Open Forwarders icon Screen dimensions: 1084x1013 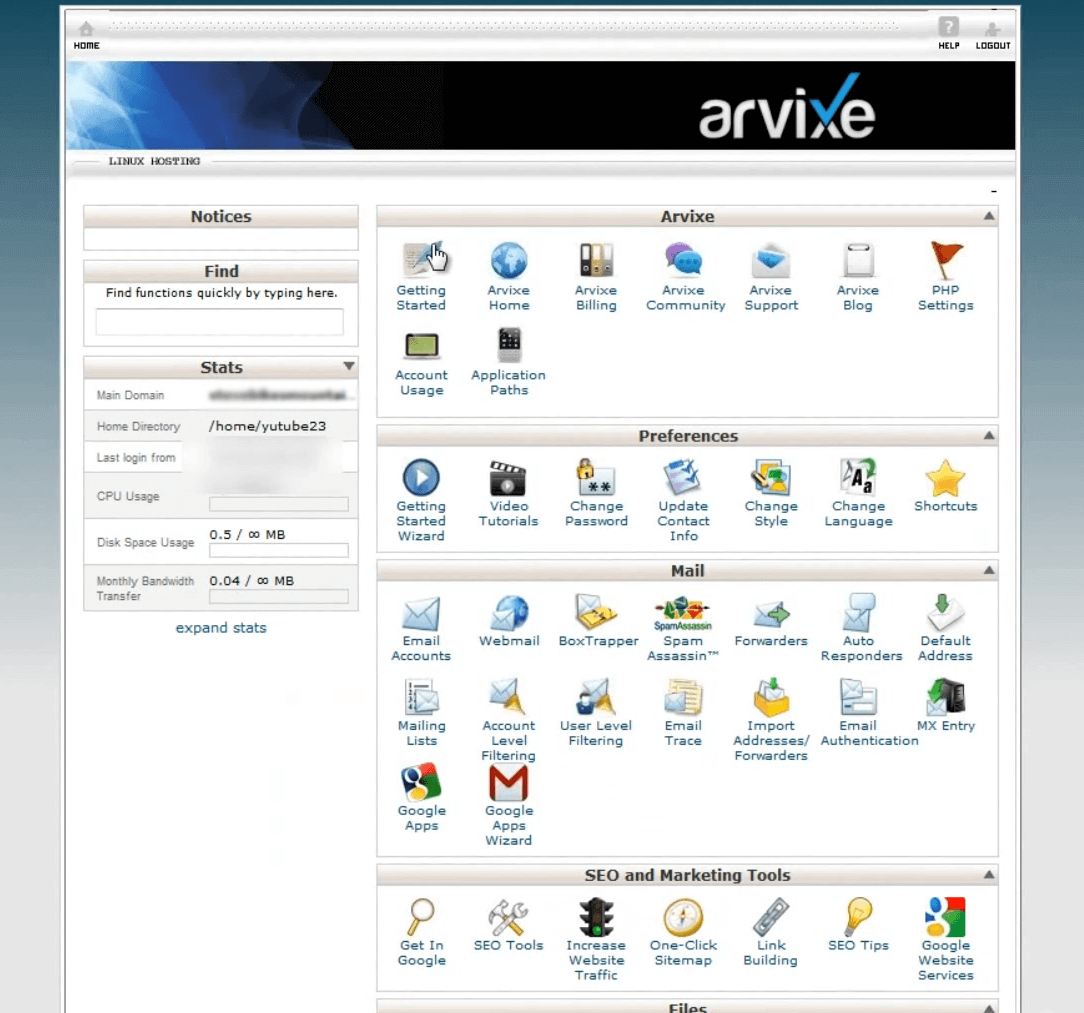pyautogui.click(x=772, y=613)
